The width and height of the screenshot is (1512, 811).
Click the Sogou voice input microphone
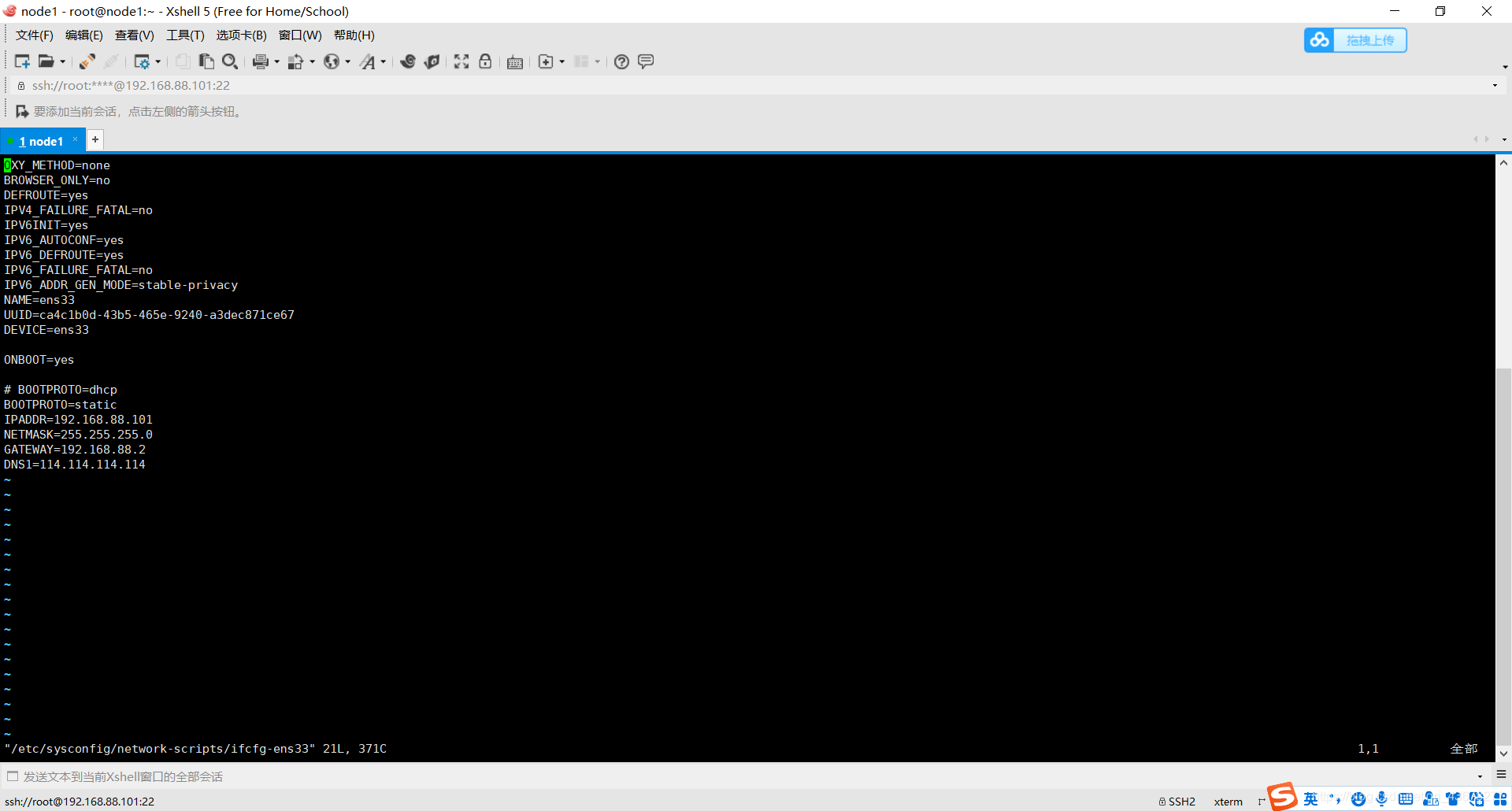pos(1382,799)
